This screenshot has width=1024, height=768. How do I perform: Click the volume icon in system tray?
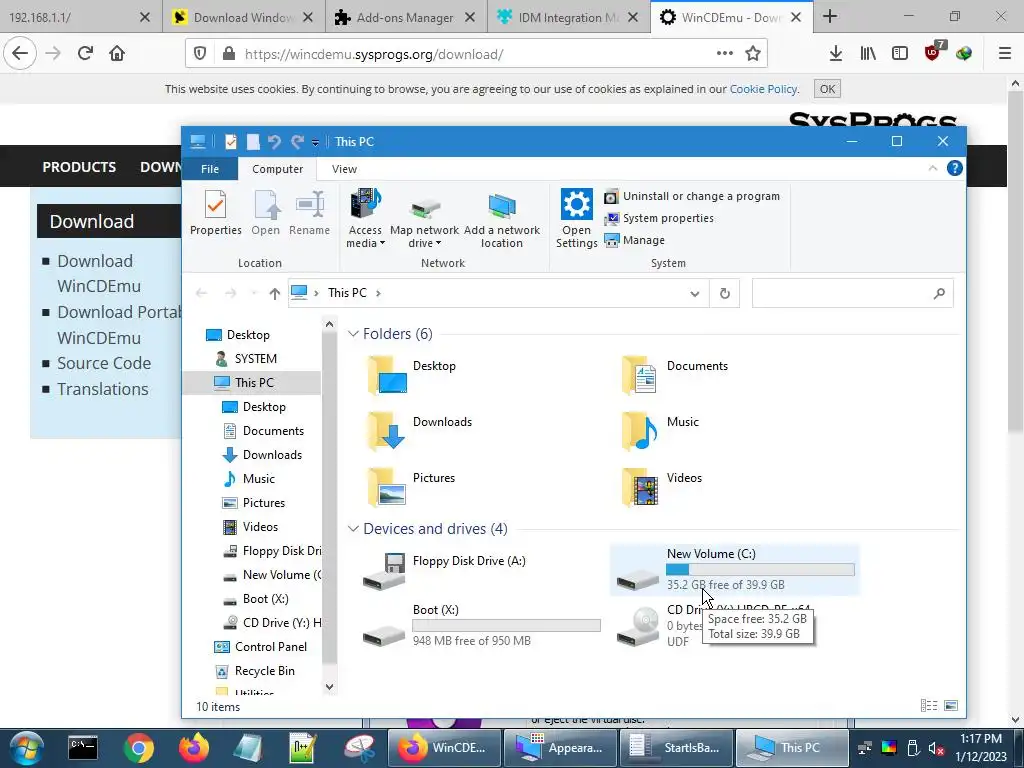[x=936, y=748]
